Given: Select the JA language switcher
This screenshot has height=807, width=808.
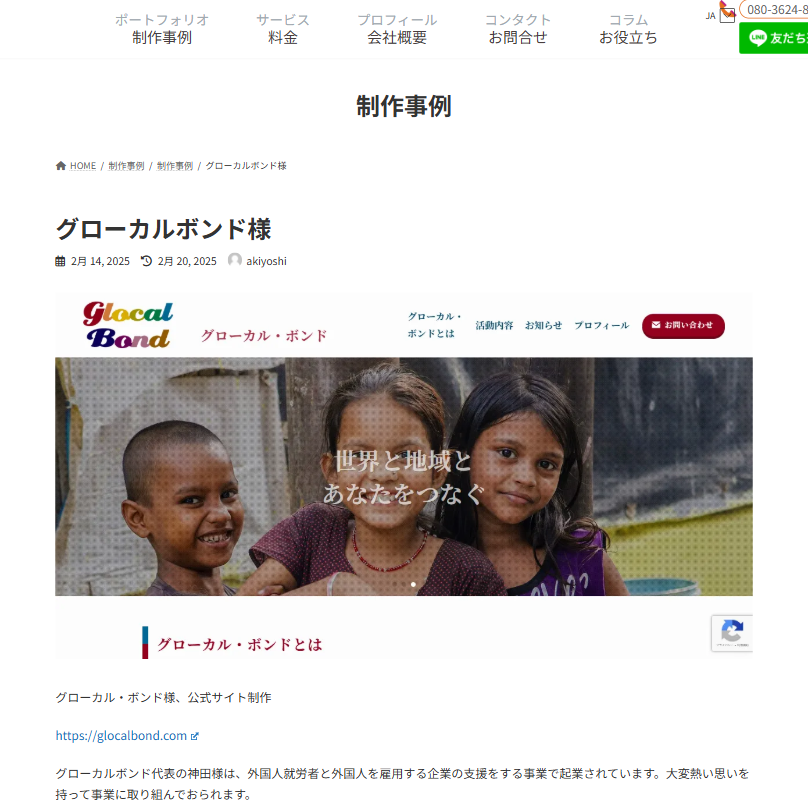Looking at the screenshot, I should tap(711, 16).
